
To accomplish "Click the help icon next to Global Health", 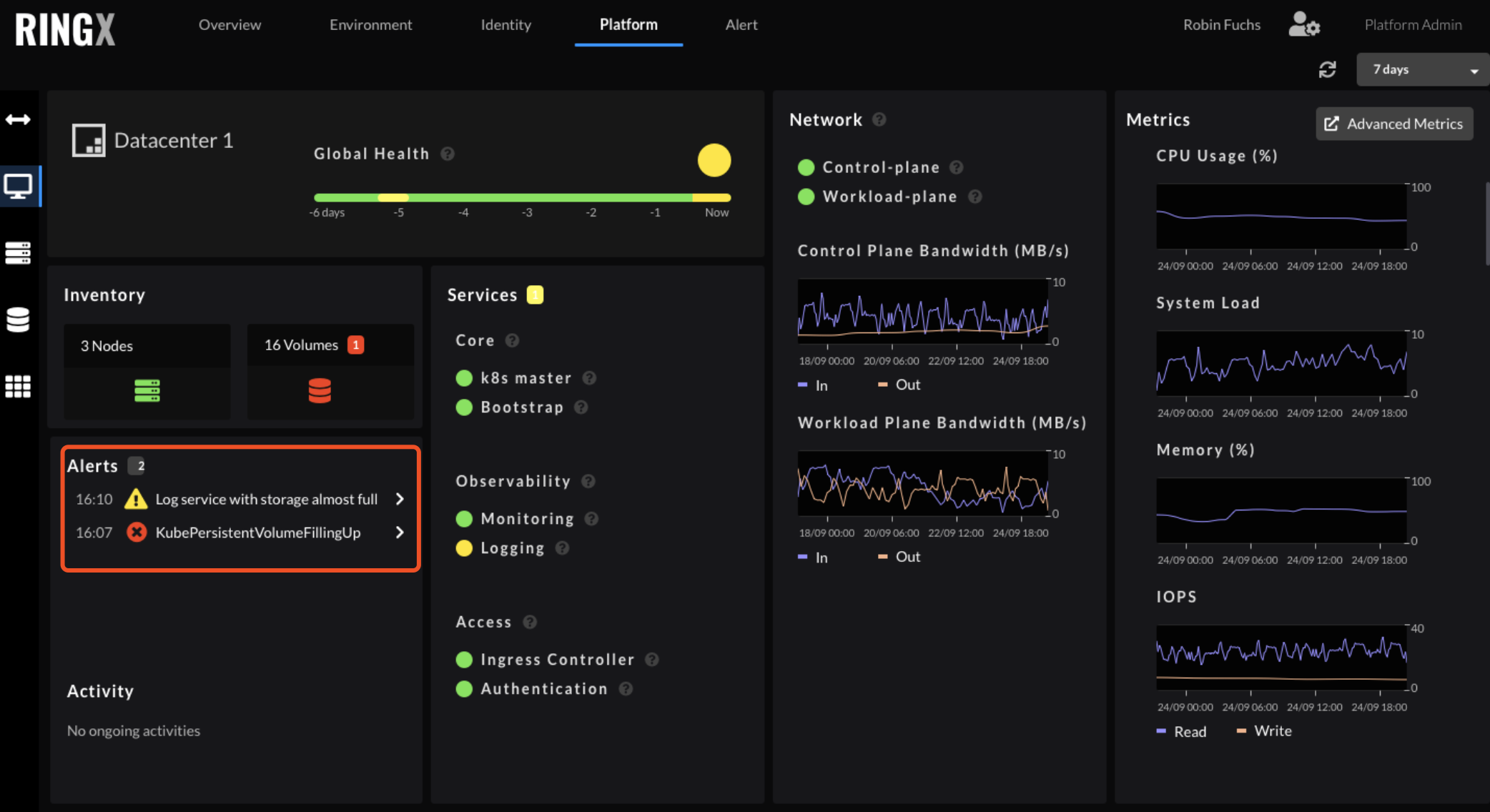I will [448, 154].
